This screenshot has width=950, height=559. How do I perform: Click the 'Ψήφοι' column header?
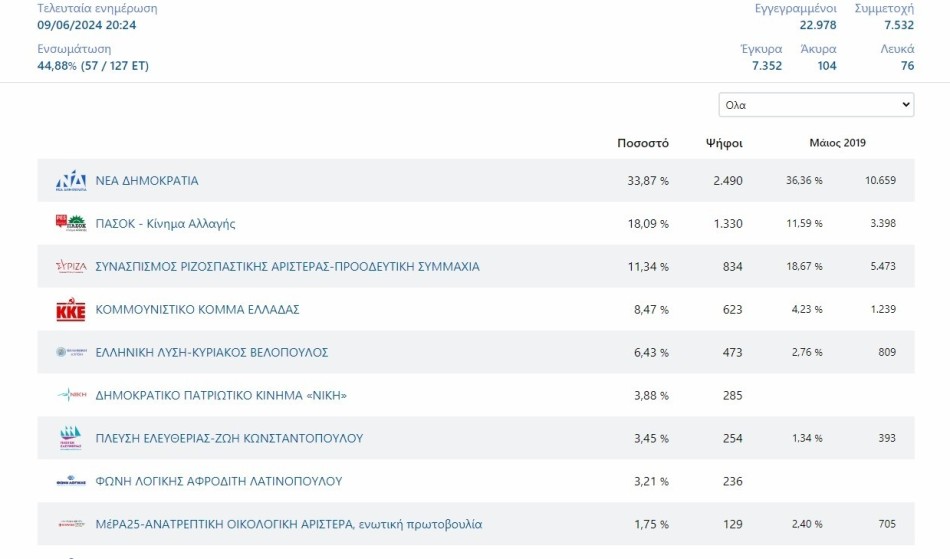pos(724,143)
